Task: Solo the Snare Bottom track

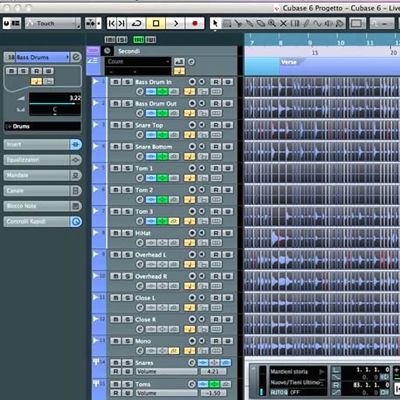Action: click(127, 147)
